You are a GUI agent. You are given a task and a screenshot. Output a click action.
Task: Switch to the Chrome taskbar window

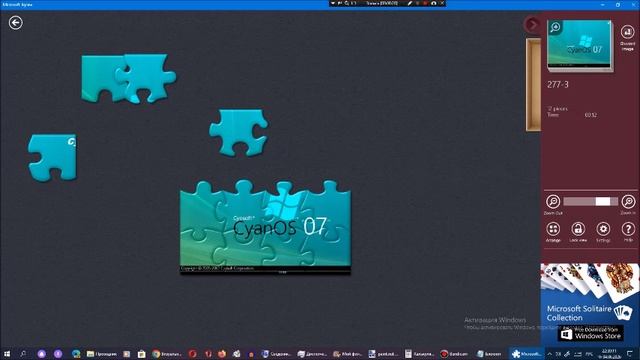[x=167, y=354]
